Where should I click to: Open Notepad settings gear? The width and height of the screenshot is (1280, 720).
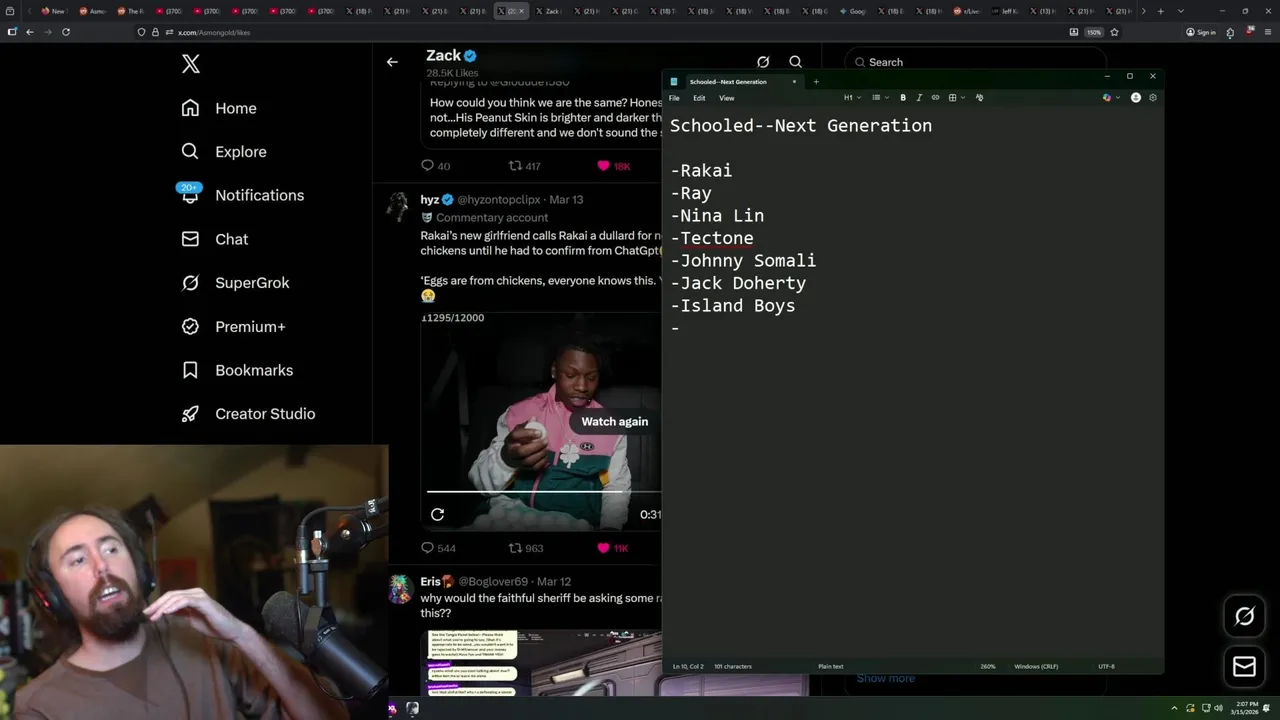[x=1153, y=98]
